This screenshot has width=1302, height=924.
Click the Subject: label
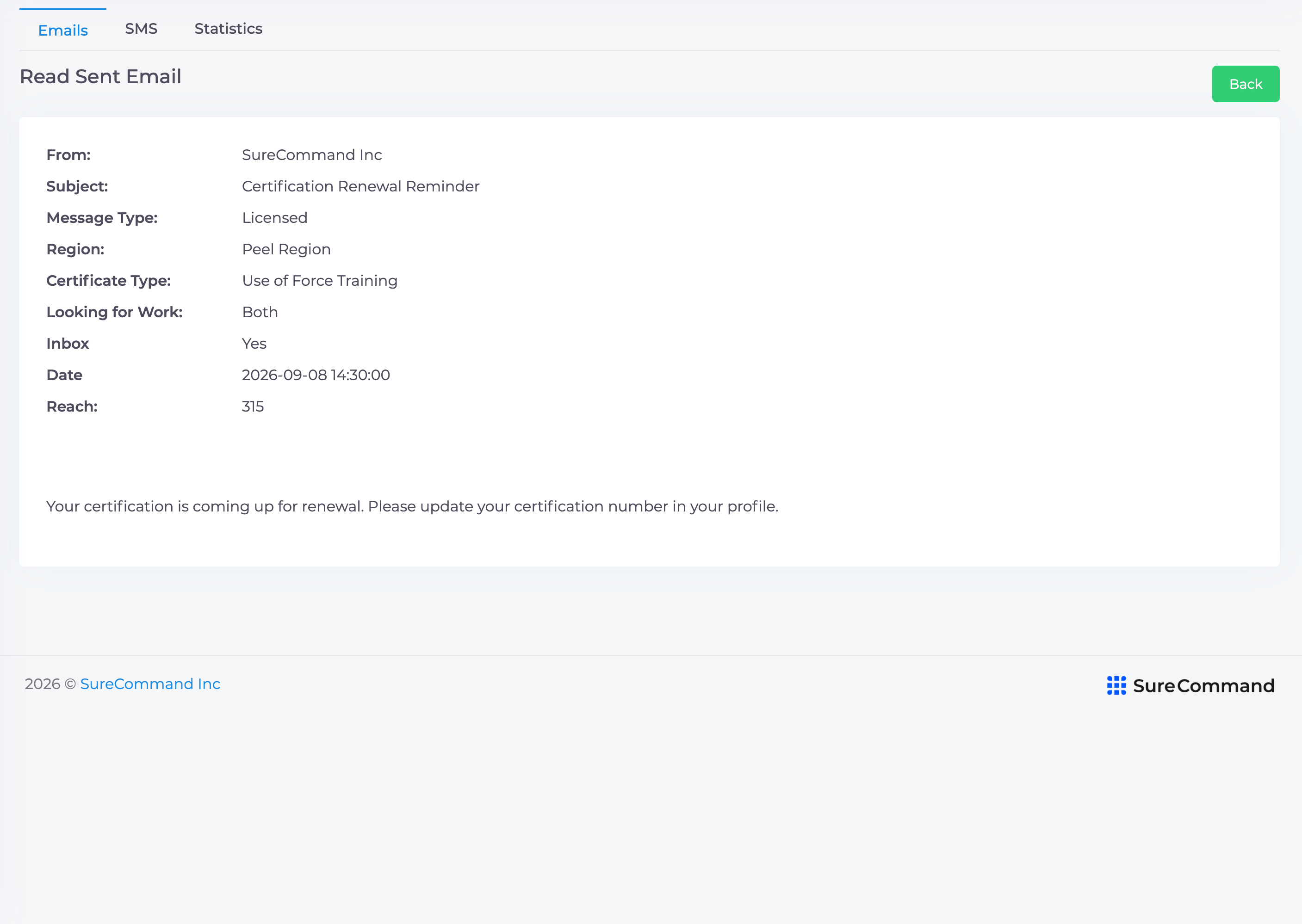point(77,187)
